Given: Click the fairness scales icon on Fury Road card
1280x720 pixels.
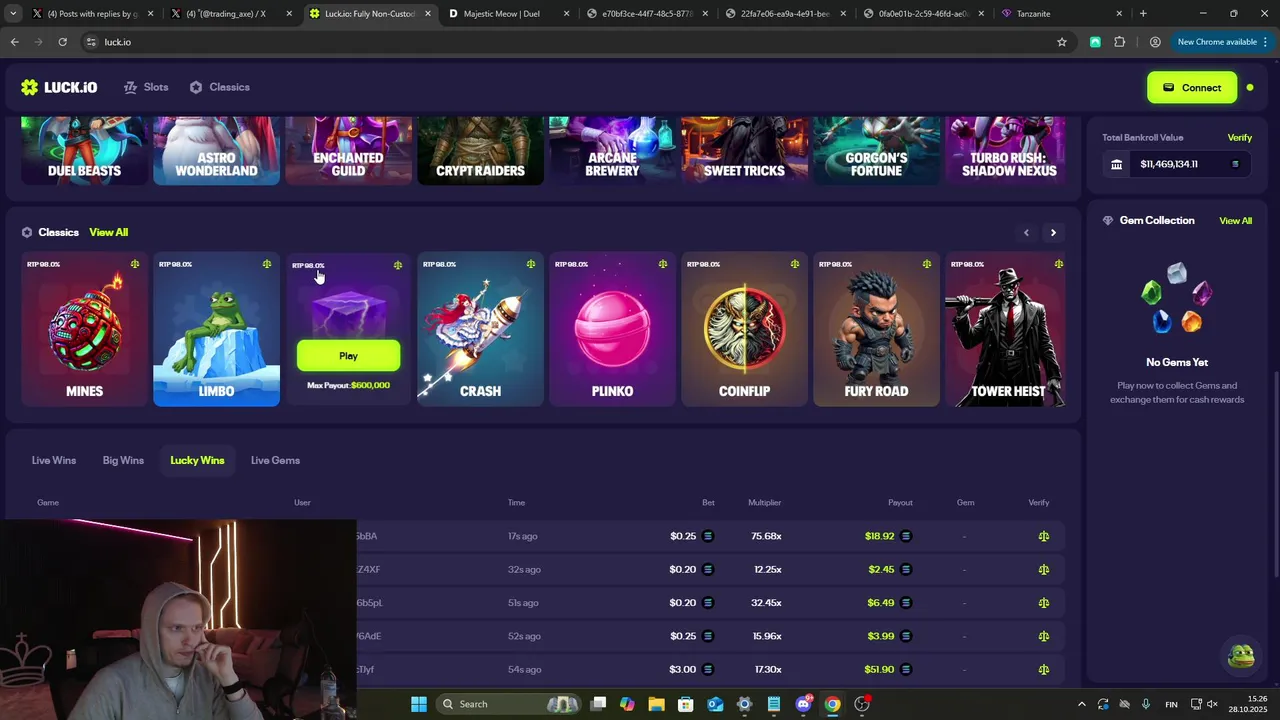Looking at the screenshot, I should [927, 264].
